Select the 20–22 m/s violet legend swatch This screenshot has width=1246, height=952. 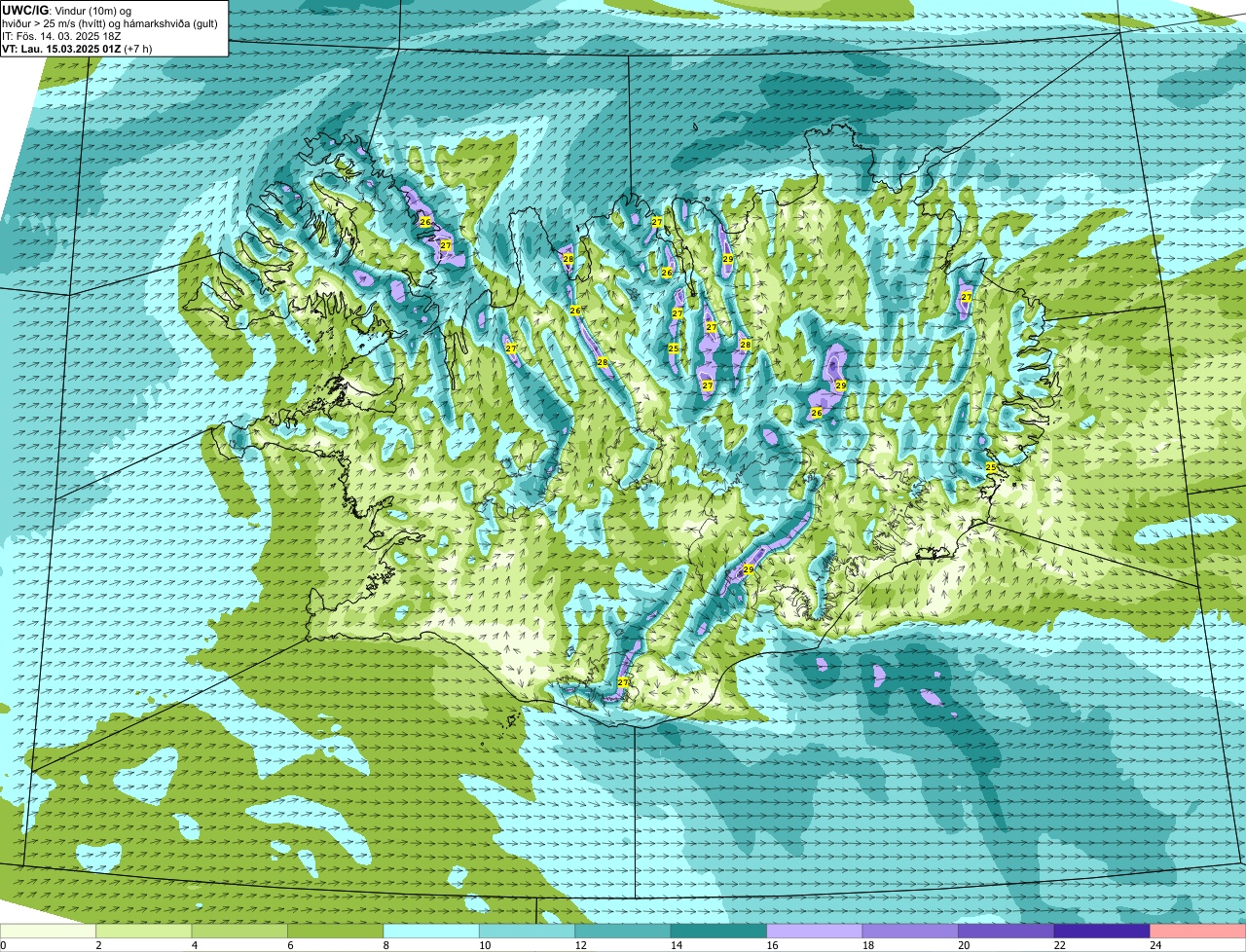click(x=1007, y=931)
